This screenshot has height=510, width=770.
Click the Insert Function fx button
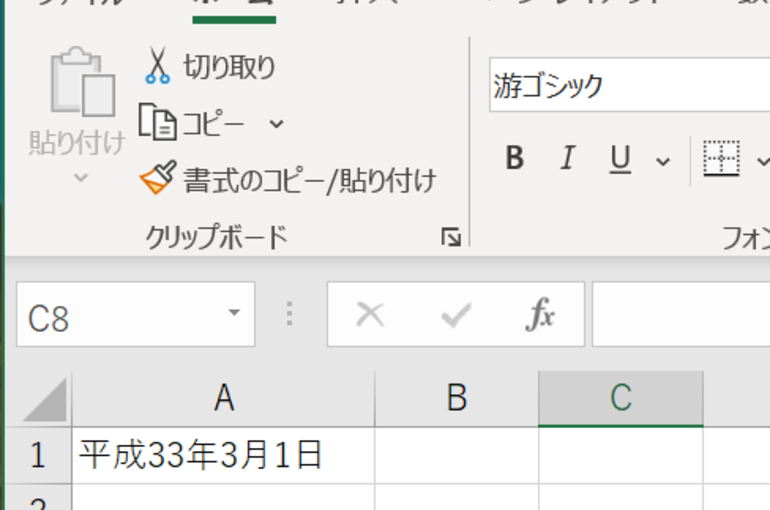click(x=540, y=314)
